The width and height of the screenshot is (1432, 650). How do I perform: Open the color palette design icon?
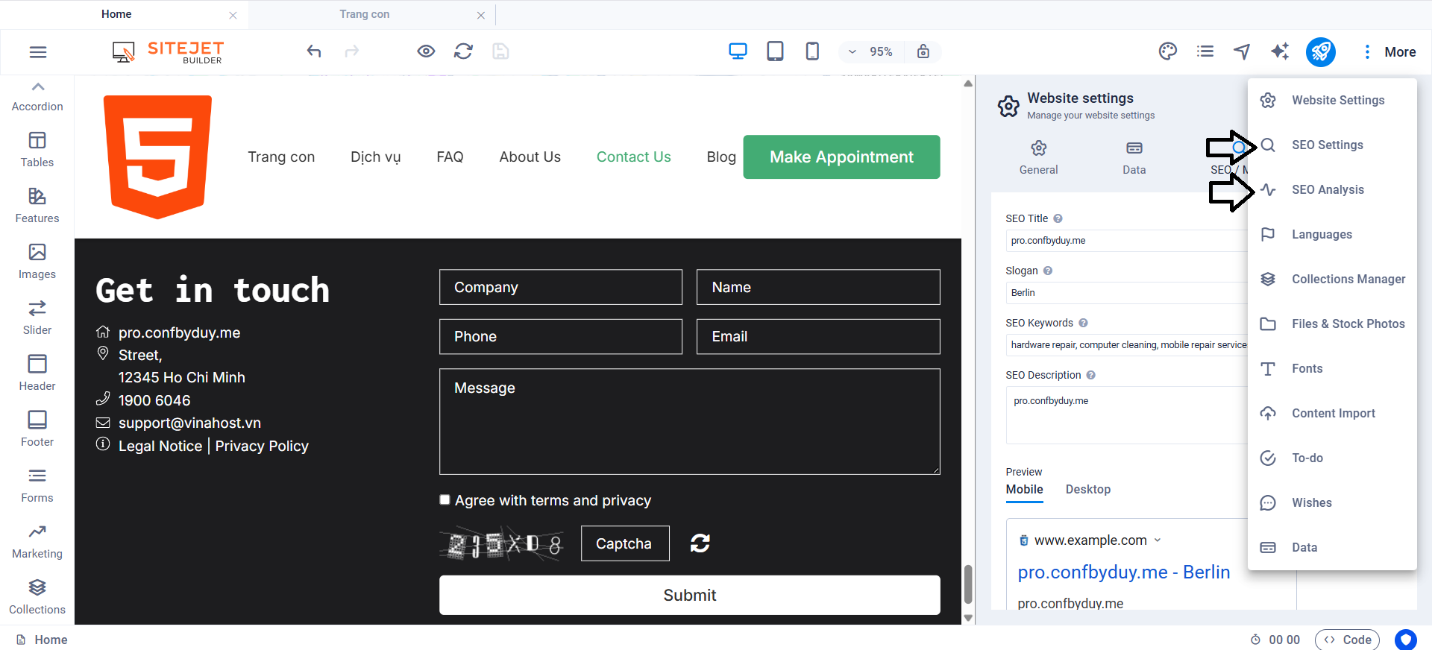[1167, 52]
